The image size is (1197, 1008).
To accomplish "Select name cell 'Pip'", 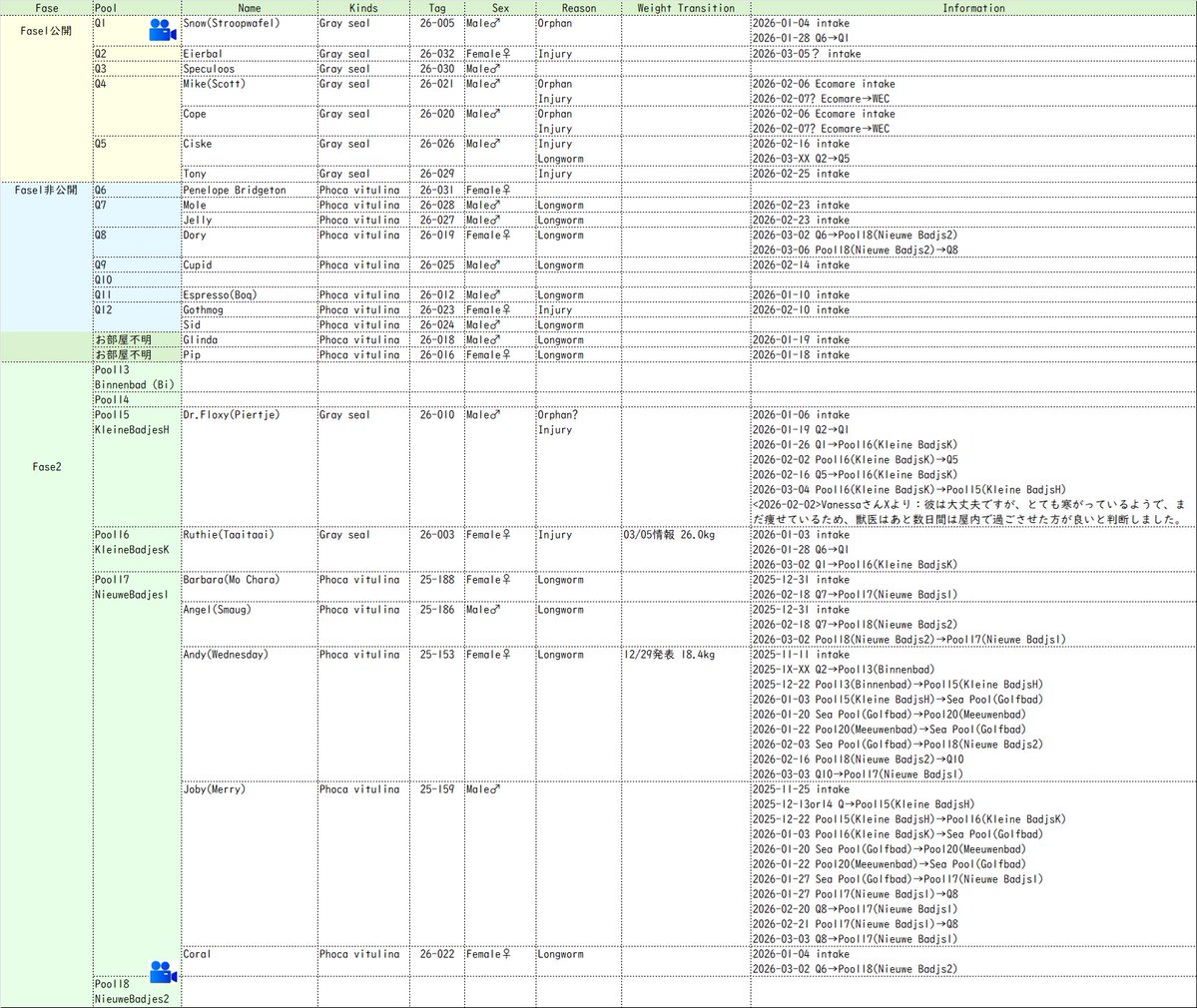I will pos(250,355).
